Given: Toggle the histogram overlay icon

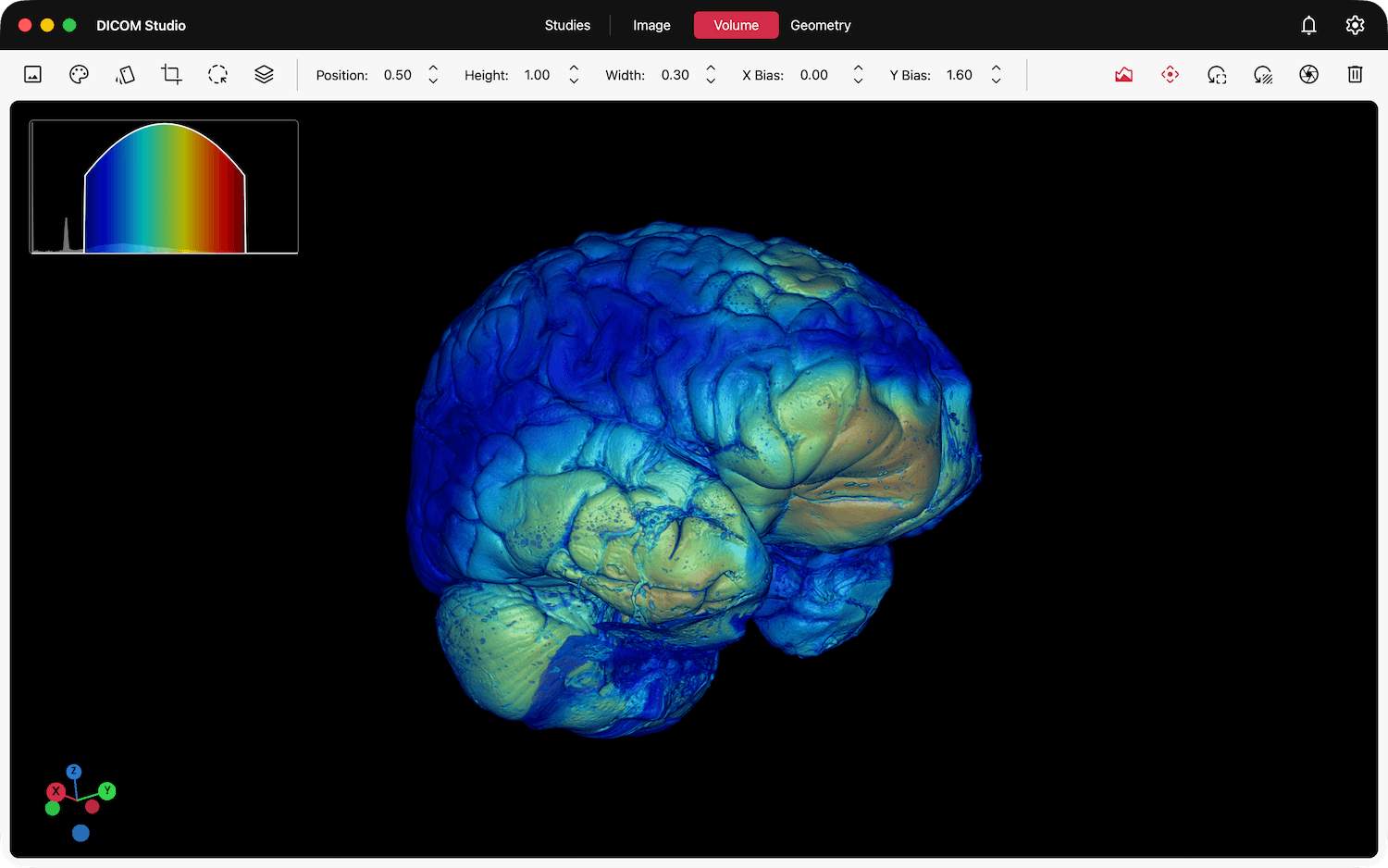Looking at the screenshot, I should 1123,75.
